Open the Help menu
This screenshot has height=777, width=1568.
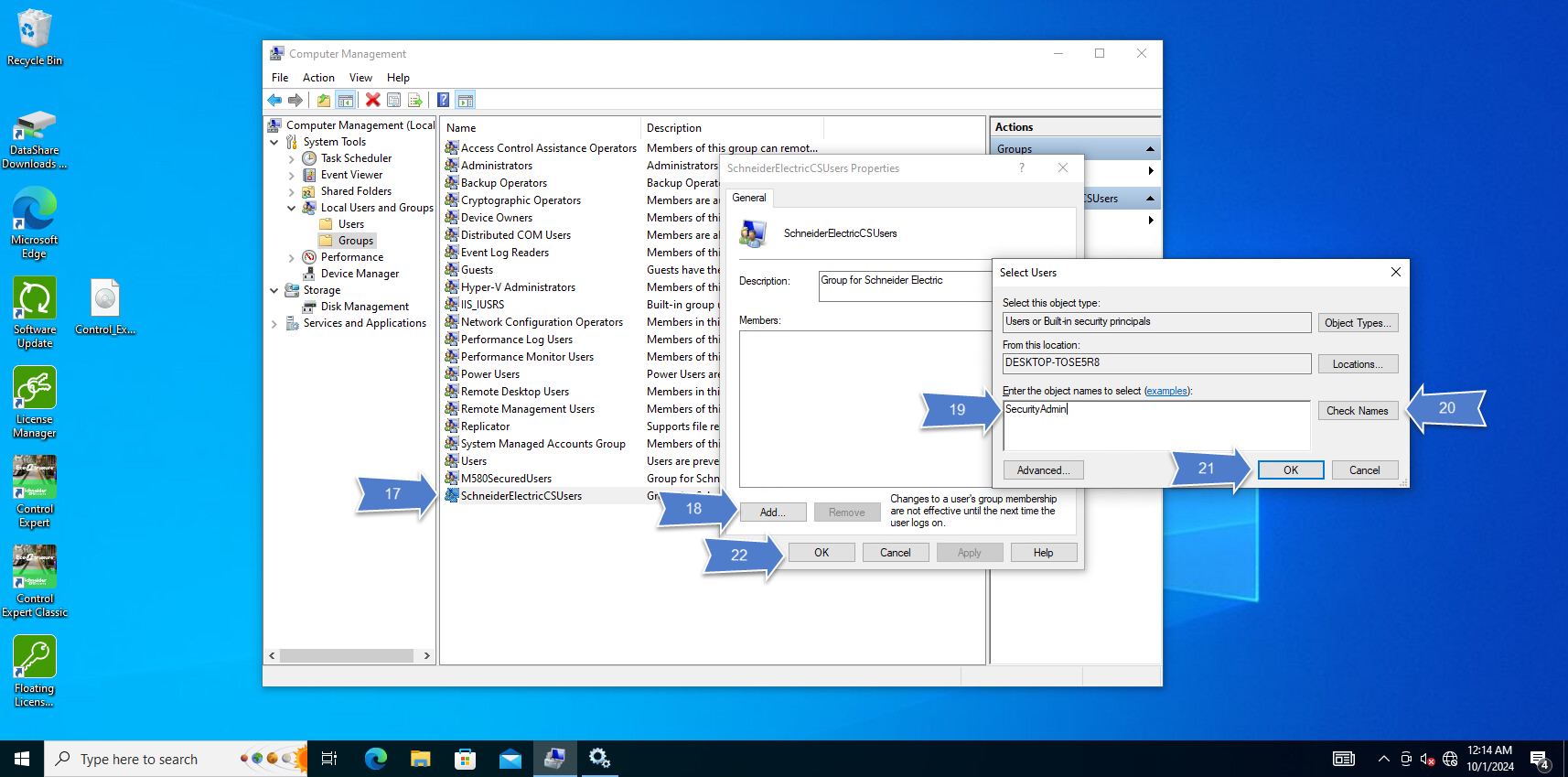398,78
